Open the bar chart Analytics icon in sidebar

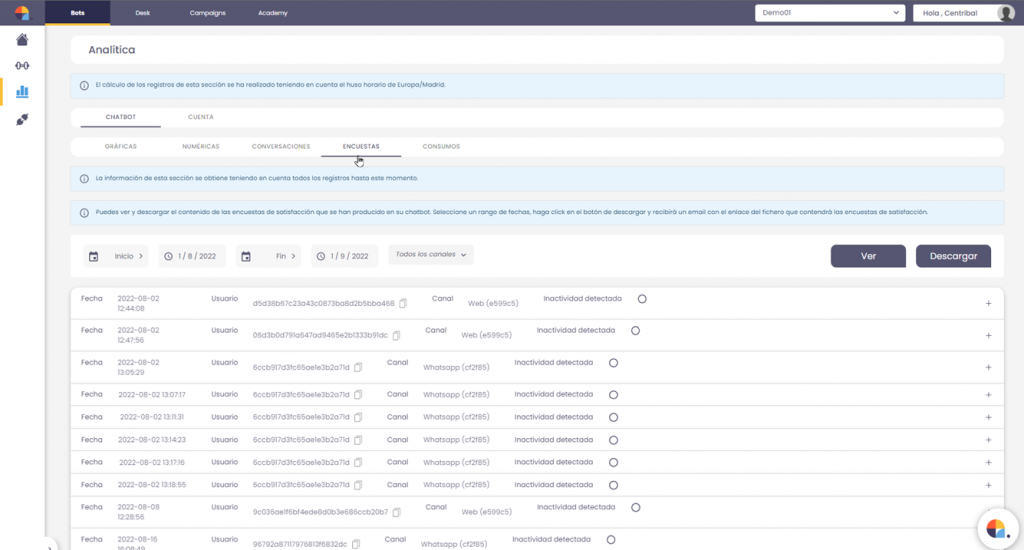[22, 92]
